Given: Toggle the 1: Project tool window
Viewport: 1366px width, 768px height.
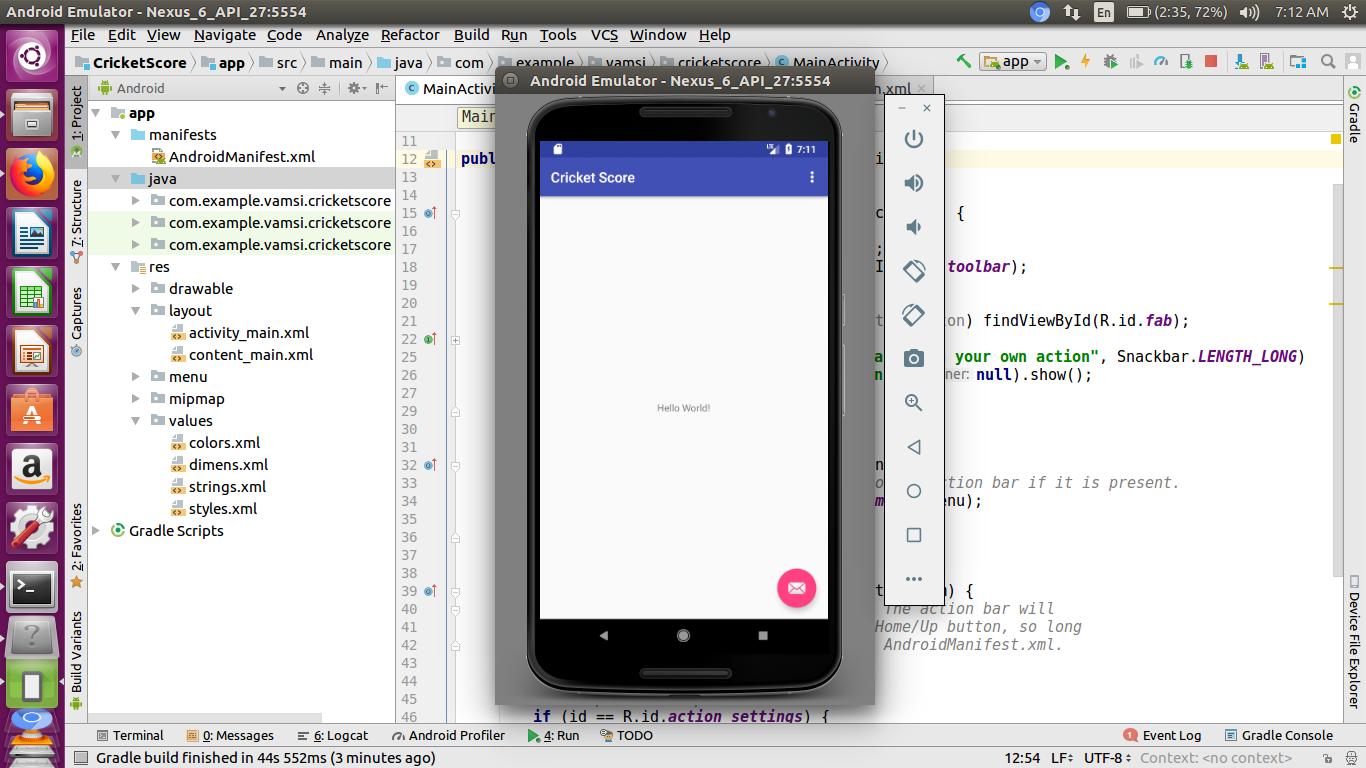Looking at the screenshot, I should [x=77, y=124].
